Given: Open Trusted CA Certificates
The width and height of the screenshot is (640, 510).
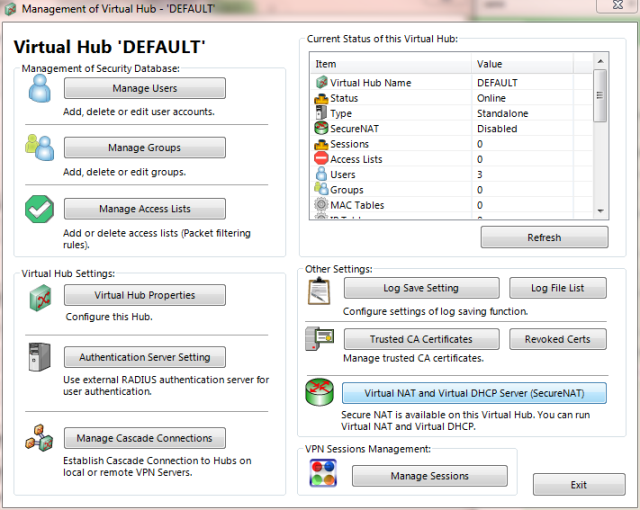Looking at the screenshot, I should (x=421, y=339).
